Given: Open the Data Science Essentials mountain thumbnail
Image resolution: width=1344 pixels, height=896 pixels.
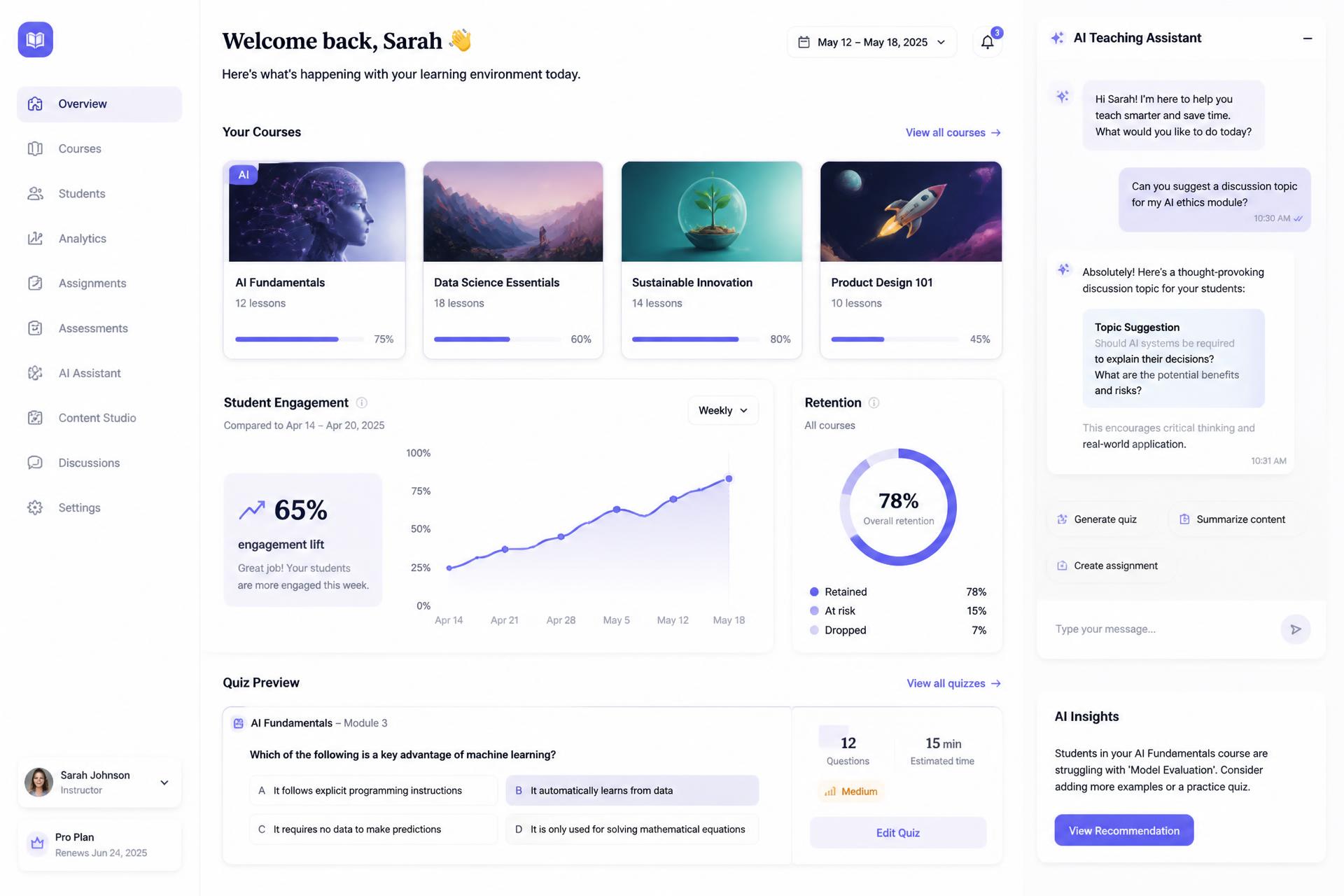Looking at the screenshot, I should (x=513, y=211).
